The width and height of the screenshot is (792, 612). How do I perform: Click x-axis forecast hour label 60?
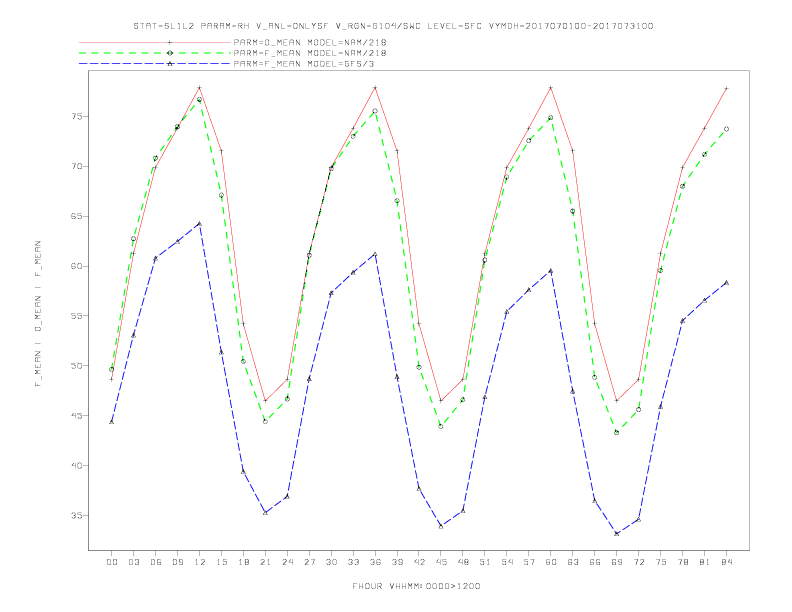[x=551, y=562]
